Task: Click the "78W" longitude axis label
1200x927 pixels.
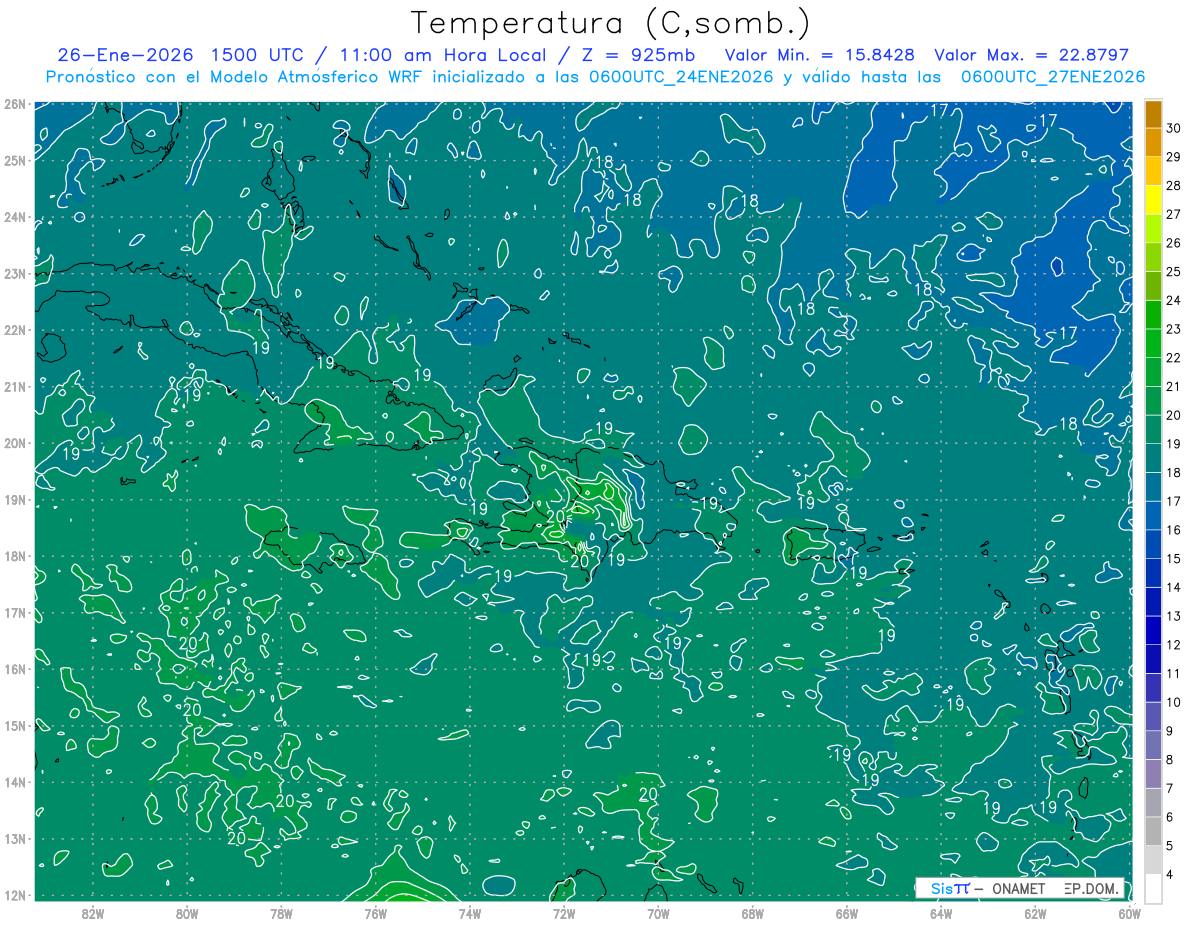Action: click(x=281, y=912)
